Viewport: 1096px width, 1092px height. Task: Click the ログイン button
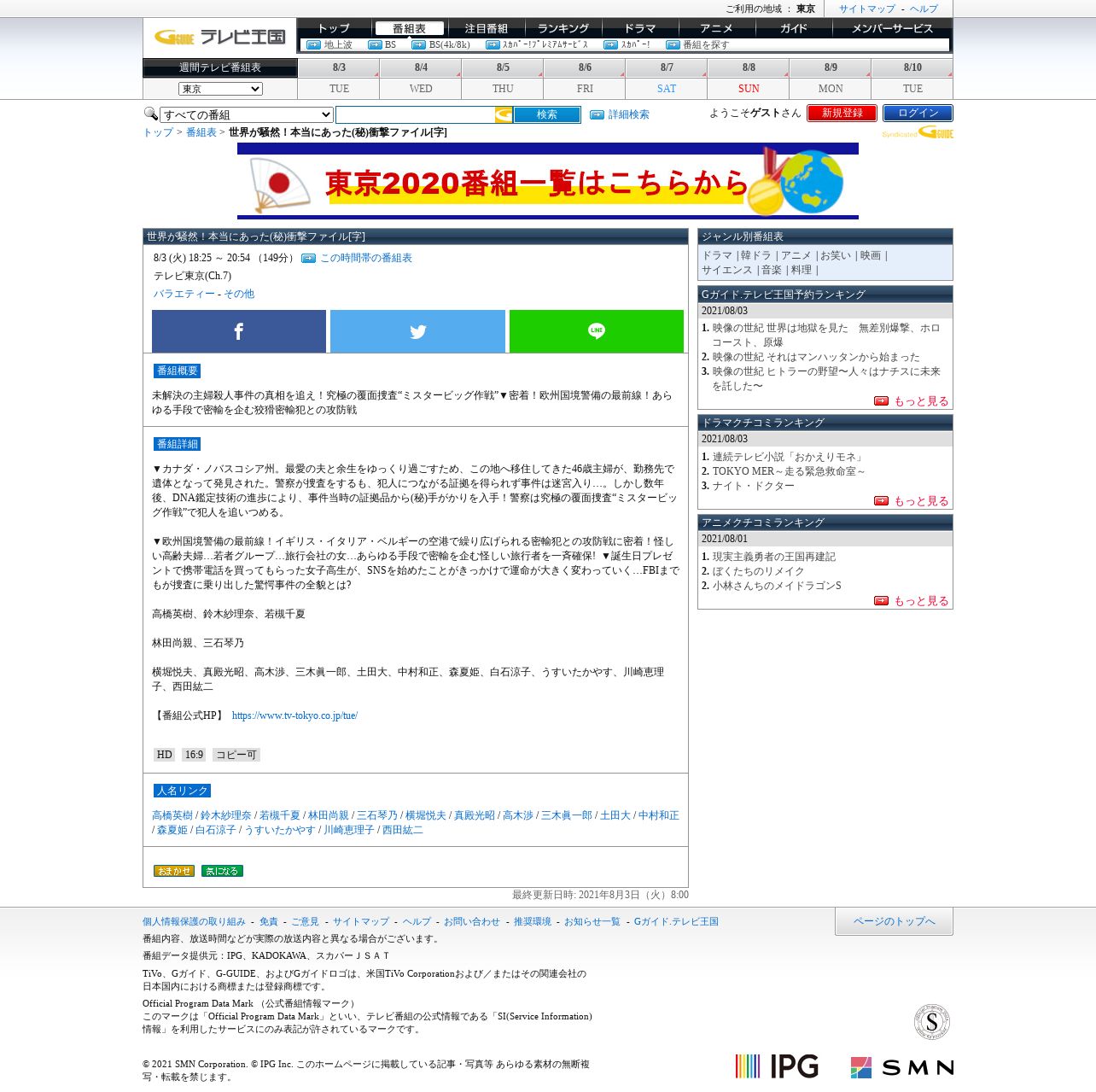click(918, 113)
